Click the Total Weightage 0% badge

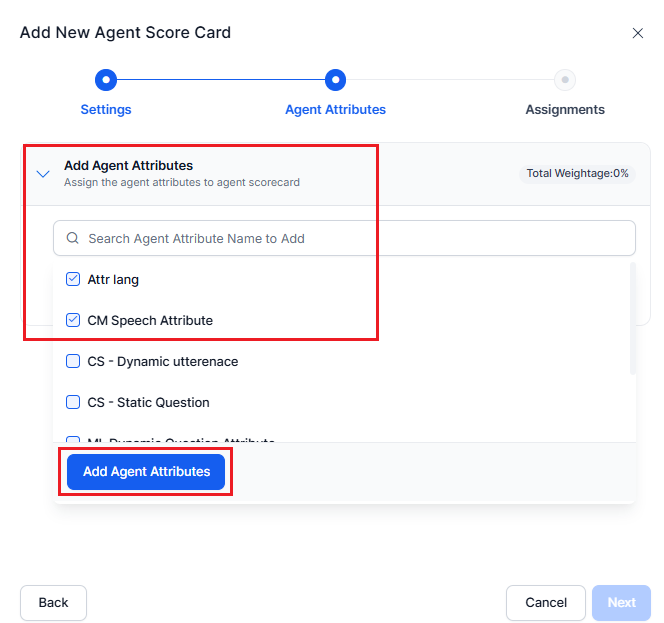pyautogui.click(x=578, y=173)
